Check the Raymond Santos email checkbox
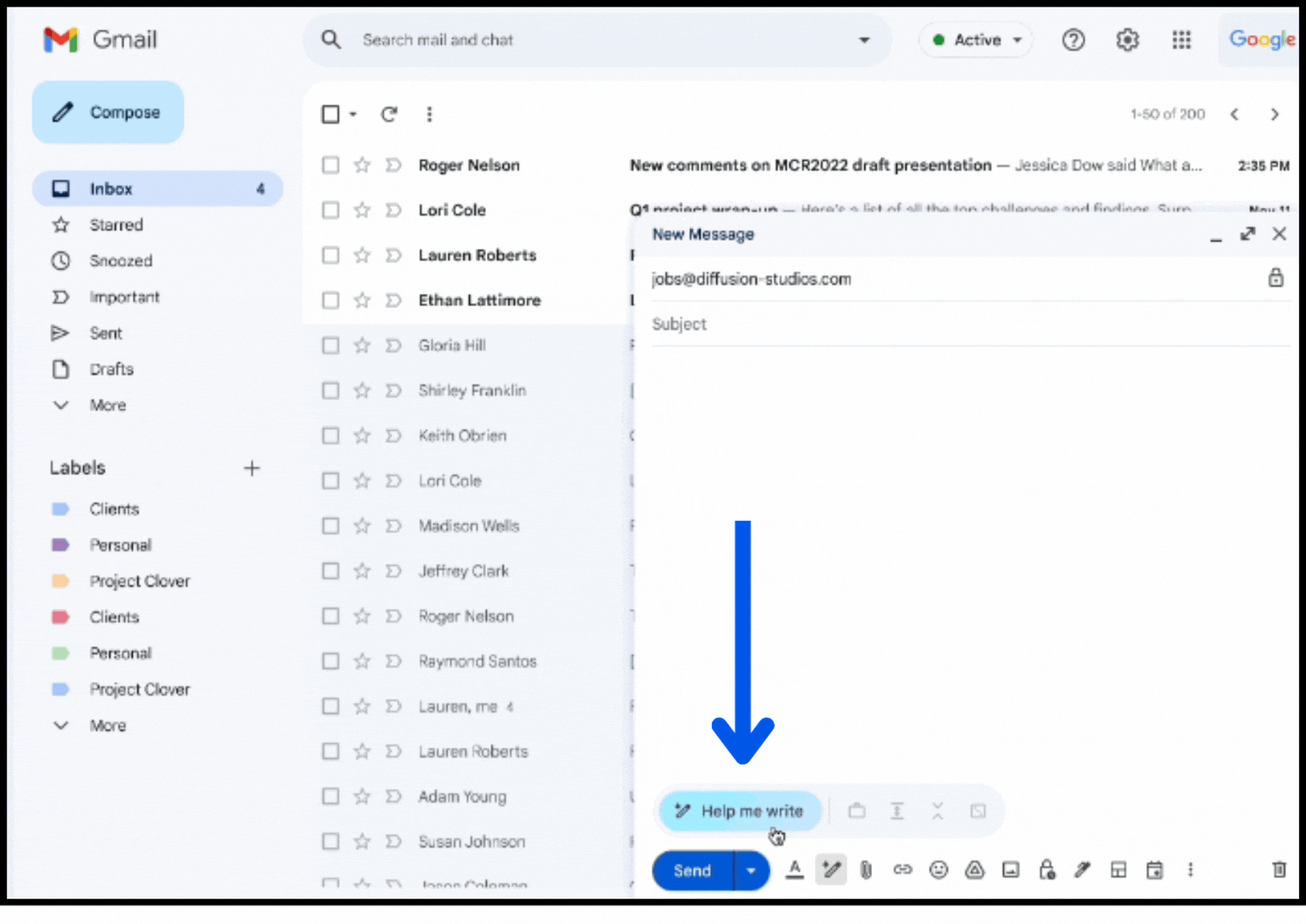This screenshot has height=924, width=1306. click(x=331, y=661)
